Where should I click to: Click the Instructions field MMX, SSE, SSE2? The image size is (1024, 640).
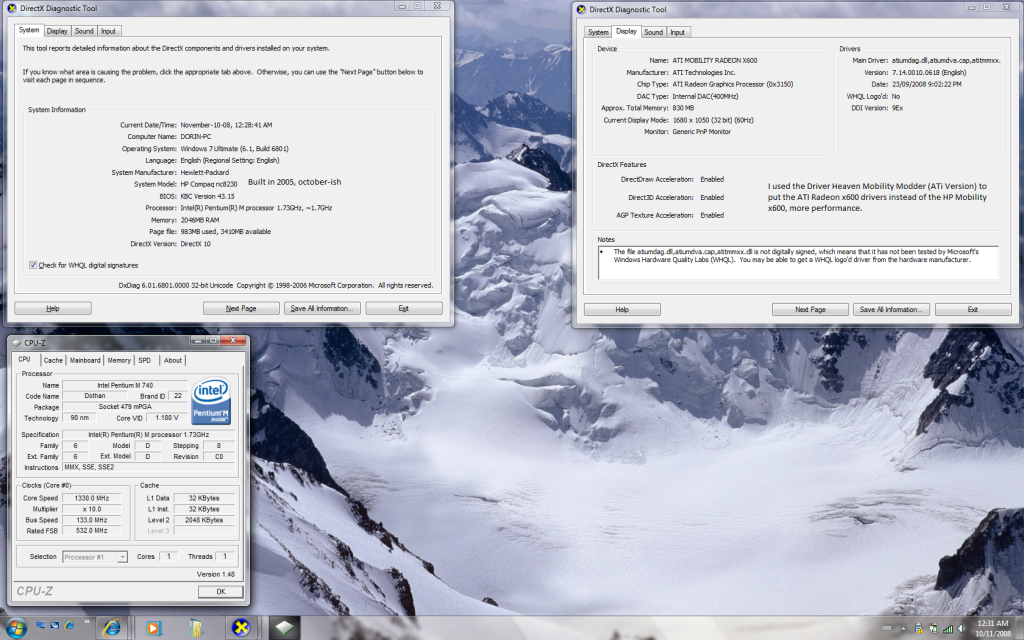(x=148, y=468)
